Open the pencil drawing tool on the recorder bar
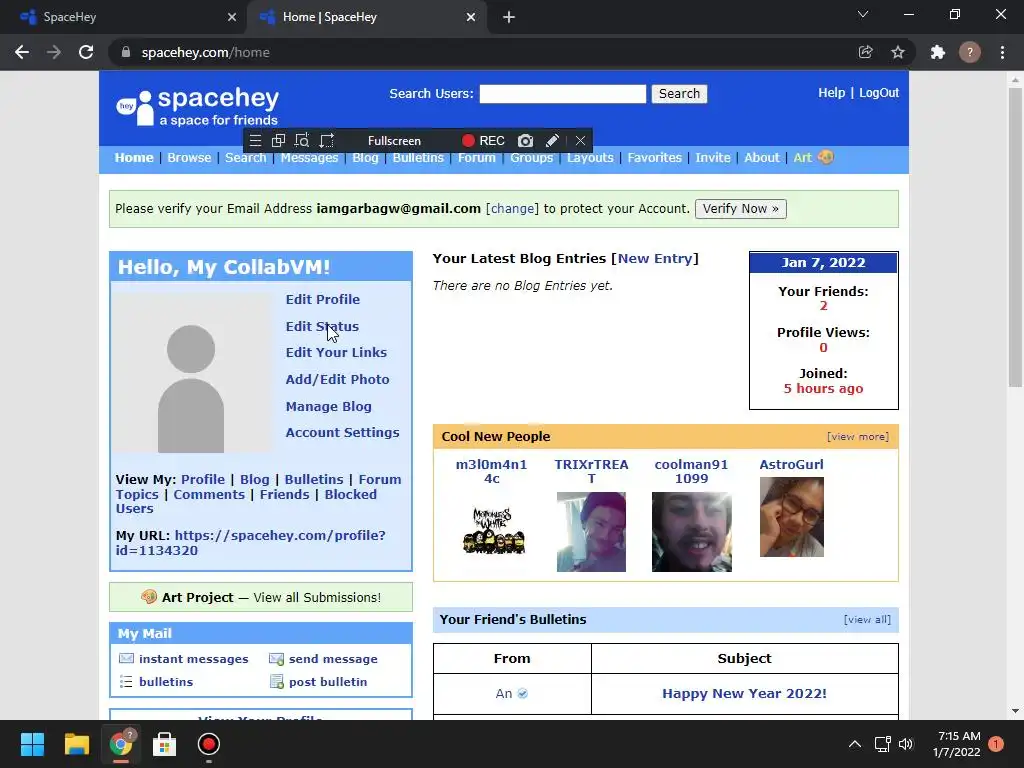The height and width of the screenshot is (768, 1024). (x=552, y=140)
